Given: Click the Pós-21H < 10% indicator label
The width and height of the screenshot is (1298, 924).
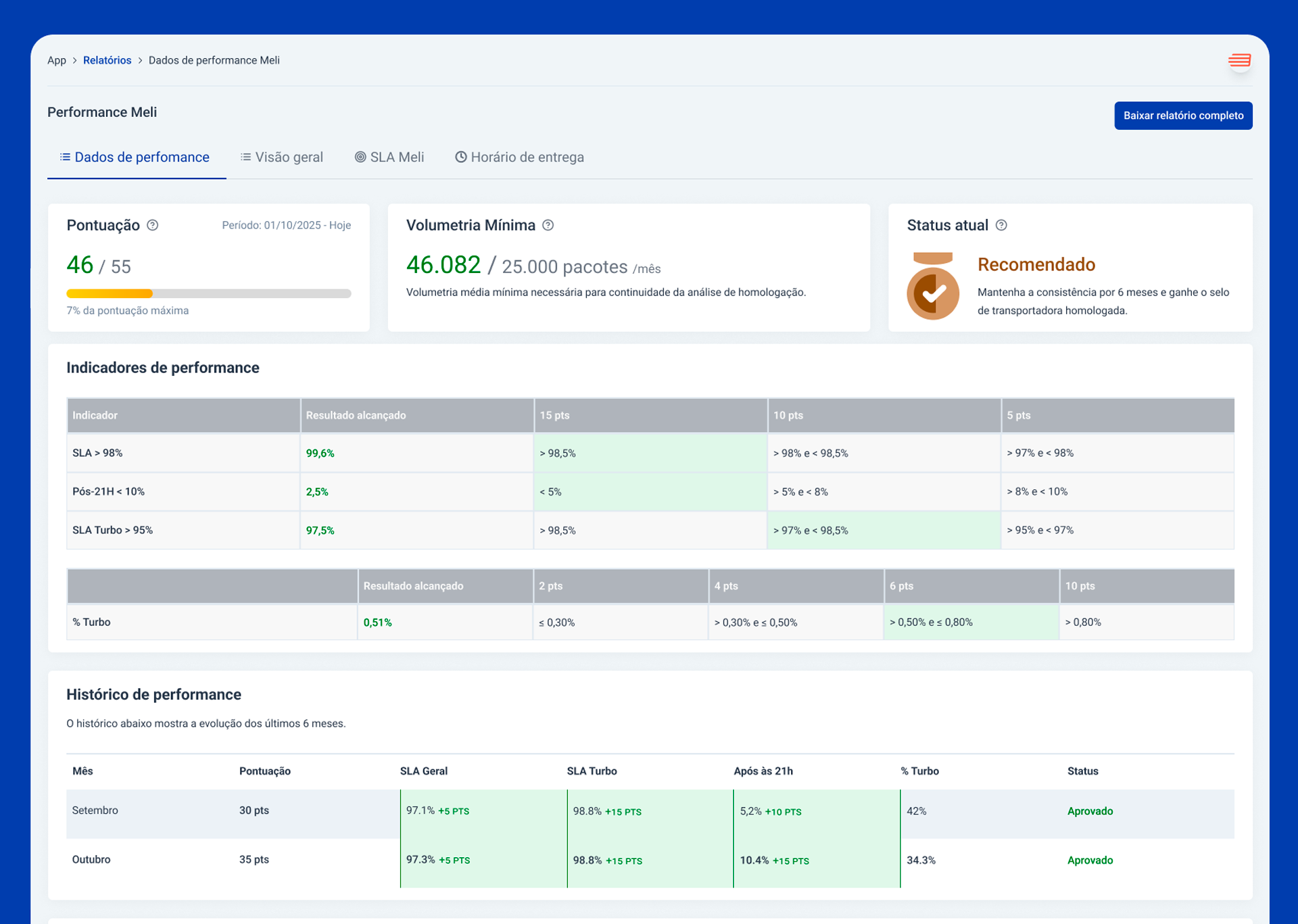Looking at the screenshot, I should 108,491.
